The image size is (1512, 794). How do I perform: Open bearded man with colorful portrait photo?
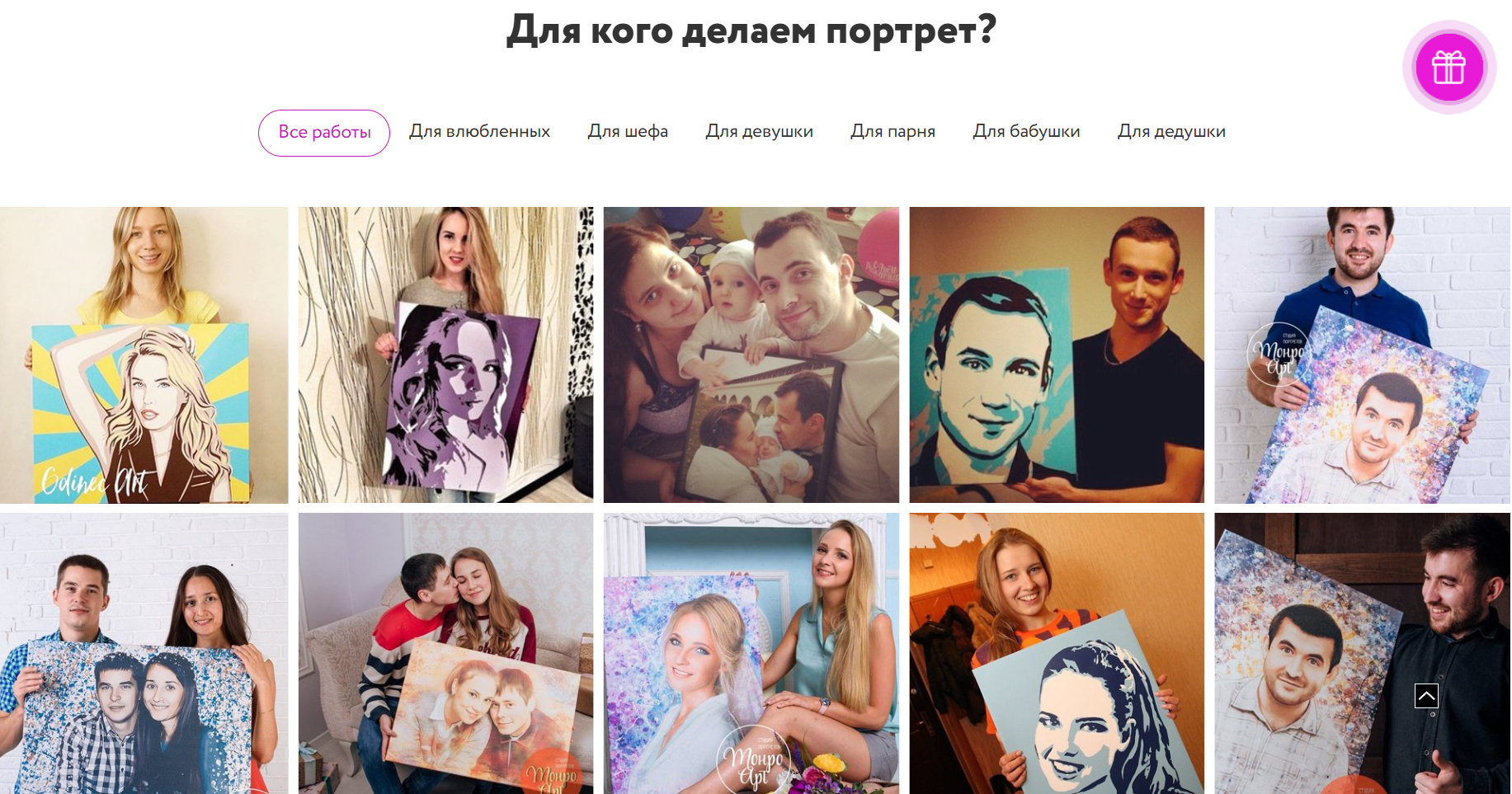[x=1362, y=653]
